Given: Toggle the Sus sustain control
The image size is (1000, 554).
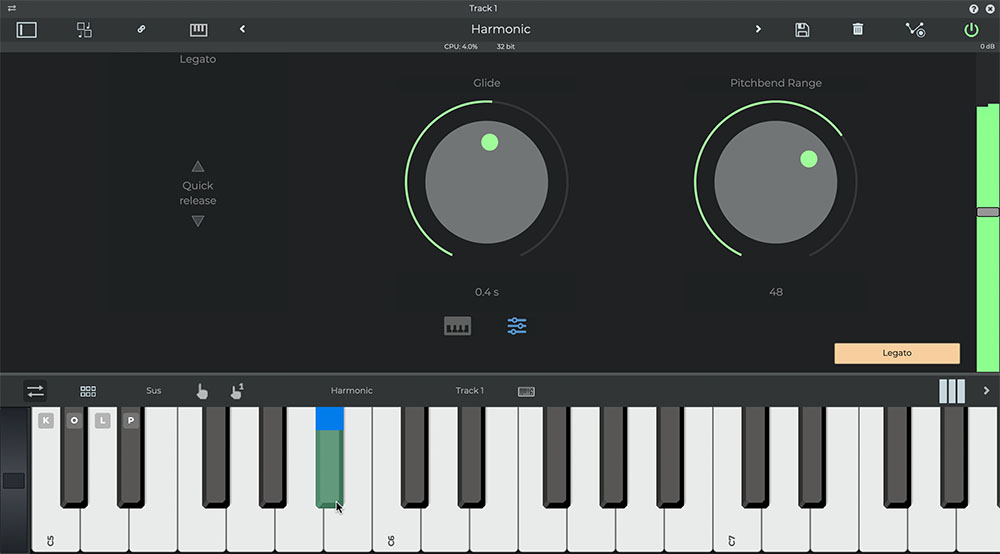Looking at the screenshot, I should [x=153, y=391].
